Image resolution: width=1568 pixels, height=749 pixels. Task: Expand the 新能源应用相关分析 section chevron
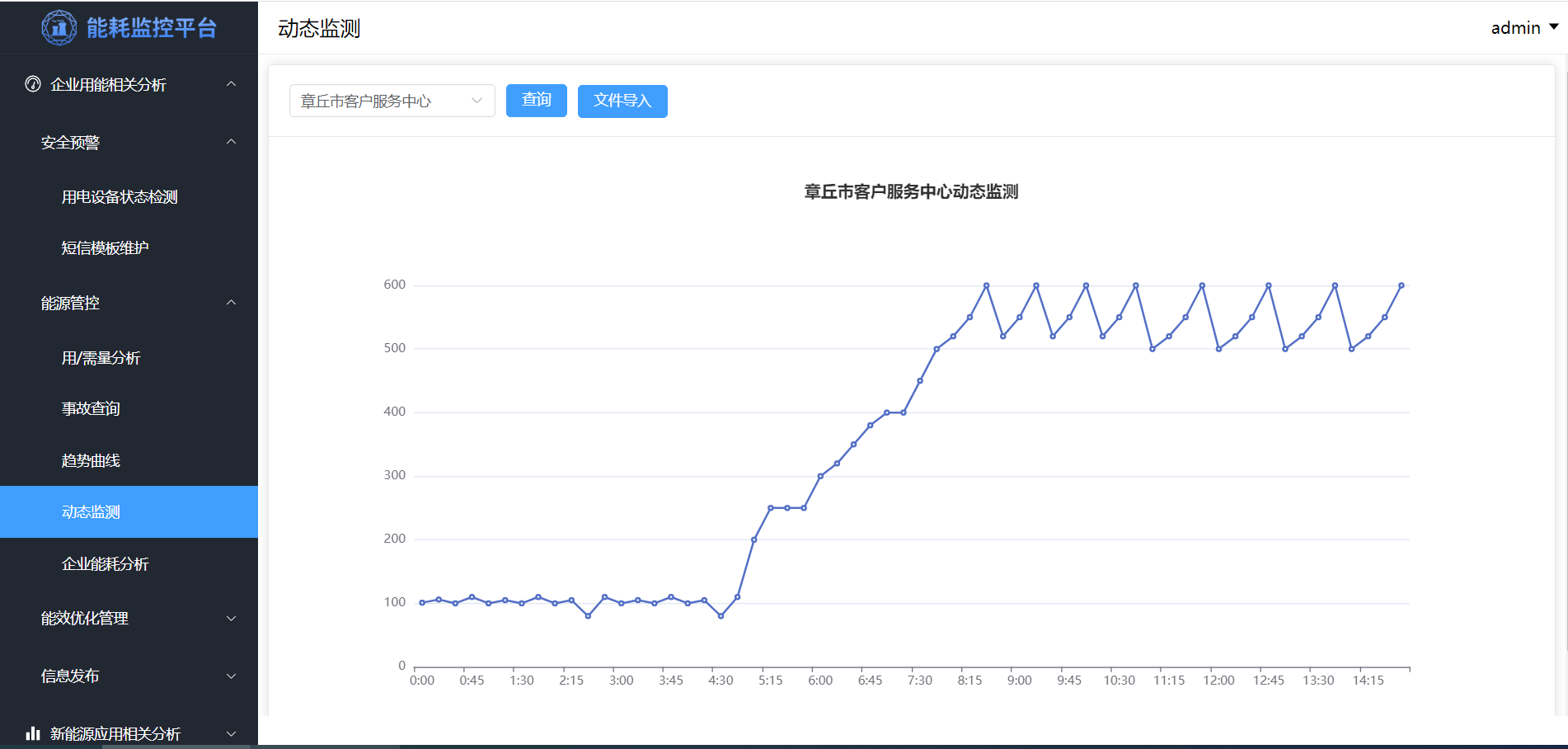[232, 733]
